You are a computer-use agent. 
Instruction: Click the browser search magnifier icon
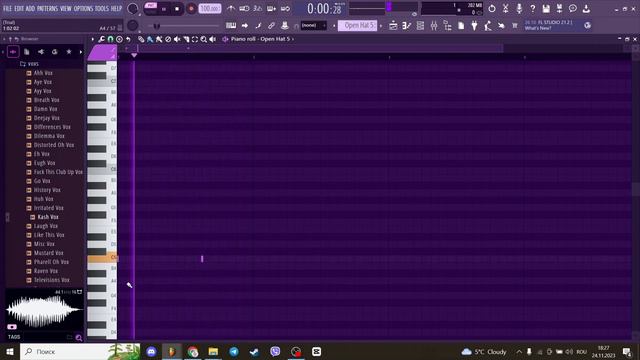(x=78, y=338)
